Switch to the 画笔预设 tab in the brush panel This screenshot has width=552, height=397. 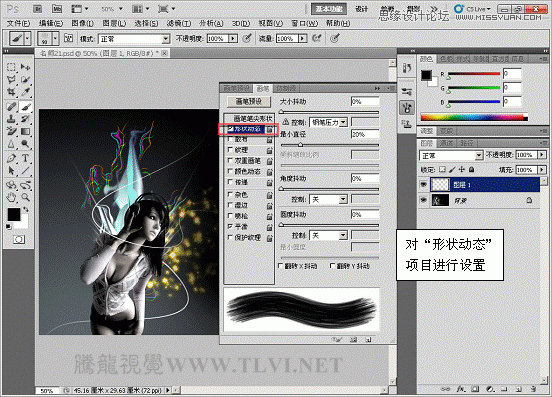pos(237,88)
